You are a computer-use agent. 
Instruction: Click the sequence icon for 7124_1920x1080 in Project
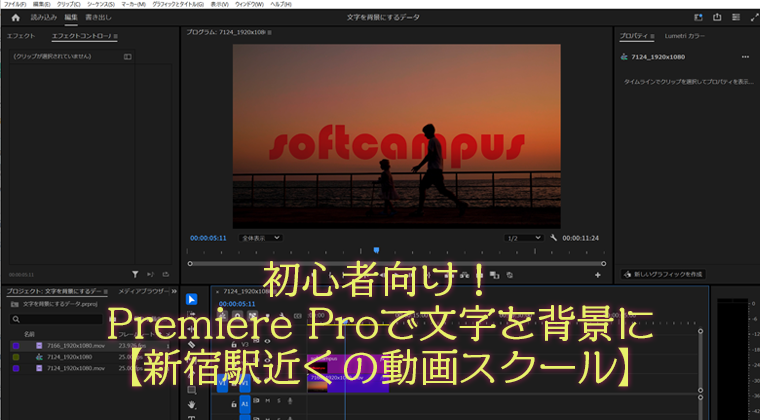[x=39, y=357]
